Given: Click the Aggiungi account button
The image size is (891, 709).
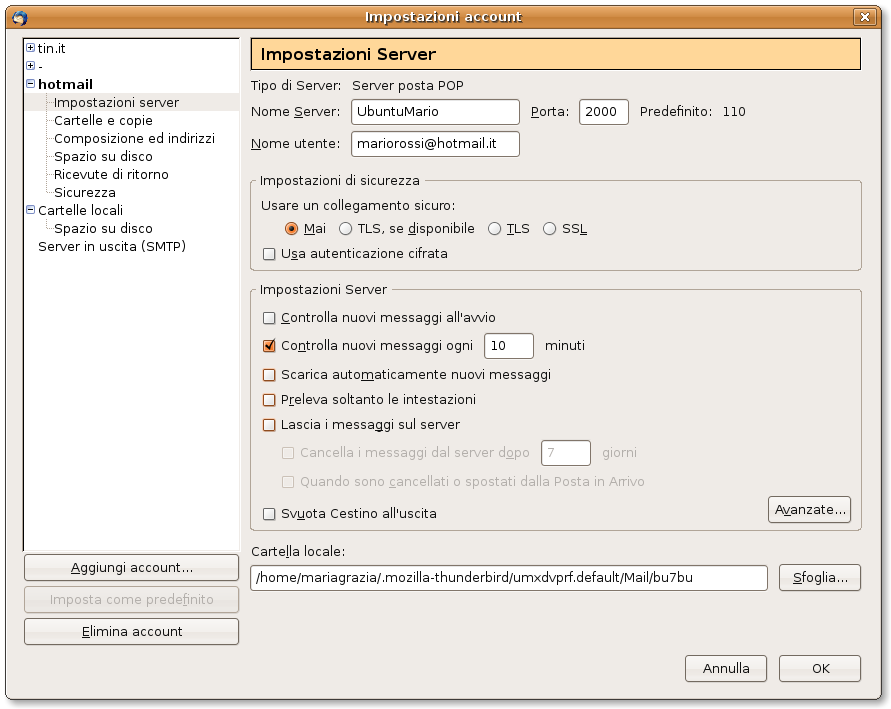Looking at the screenshot, I should (x=131, y=567).
